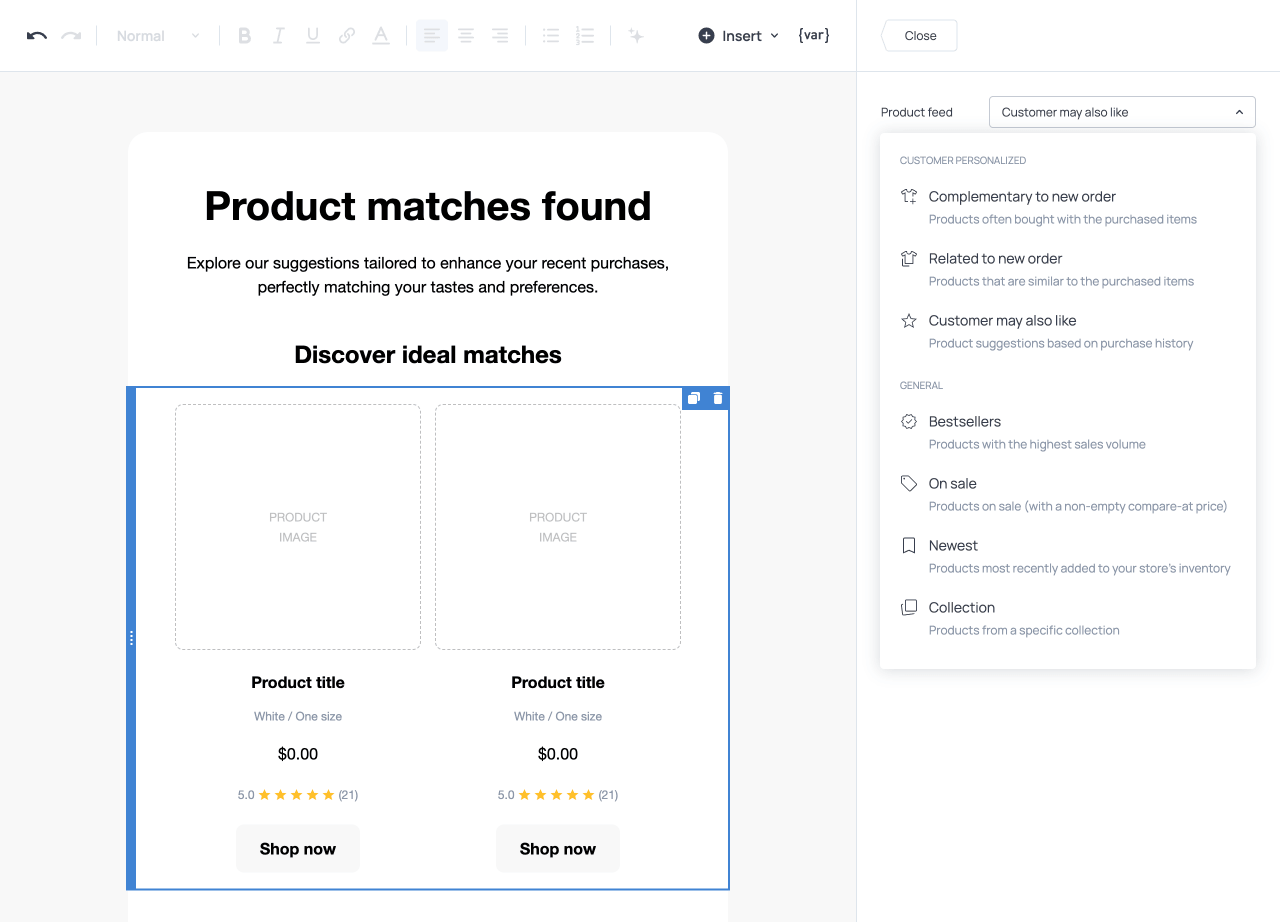This screenshot has height=922, width=1280.
Task: Click the first Shop now button
Action: (x=298, y=849)
